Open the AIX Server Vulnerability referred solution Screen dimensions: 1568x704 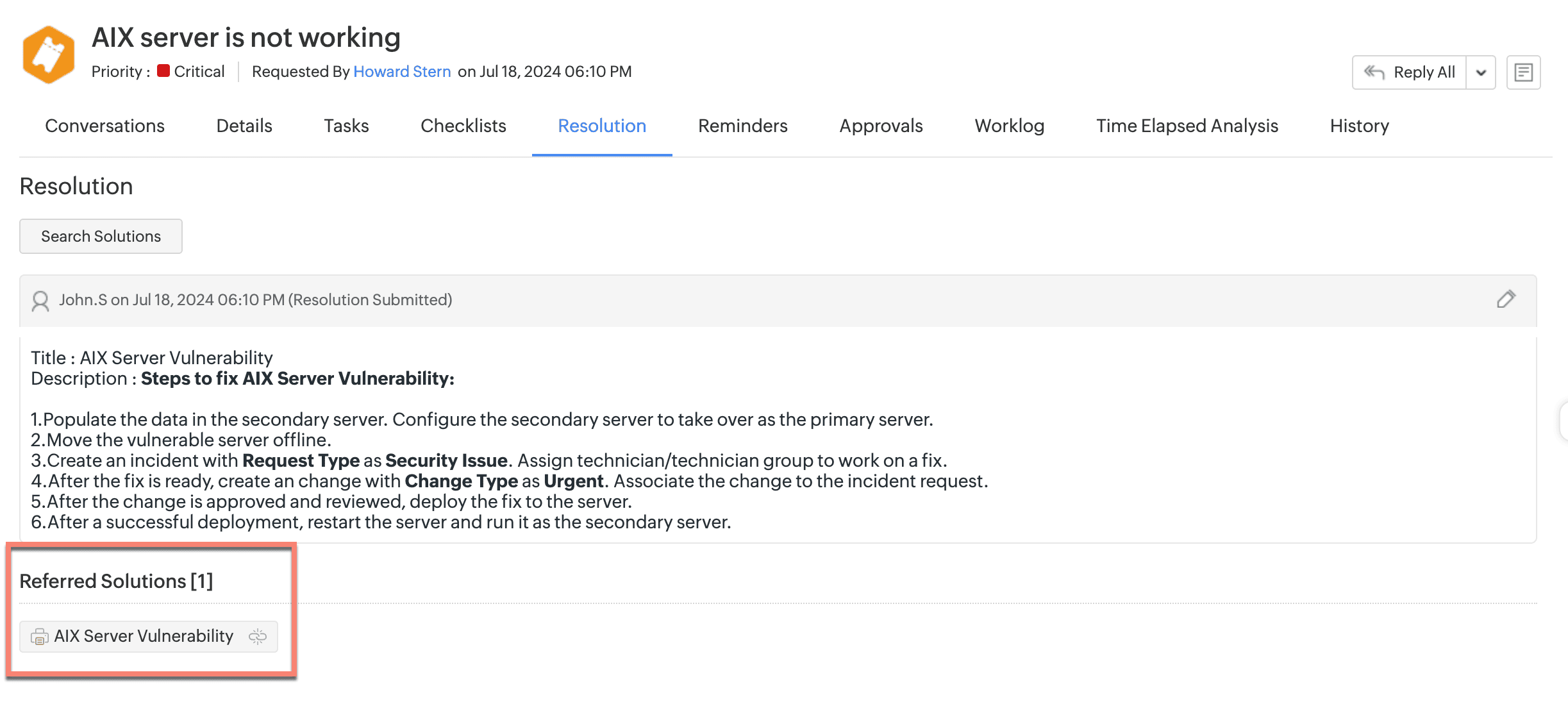(x=144, y=636)
